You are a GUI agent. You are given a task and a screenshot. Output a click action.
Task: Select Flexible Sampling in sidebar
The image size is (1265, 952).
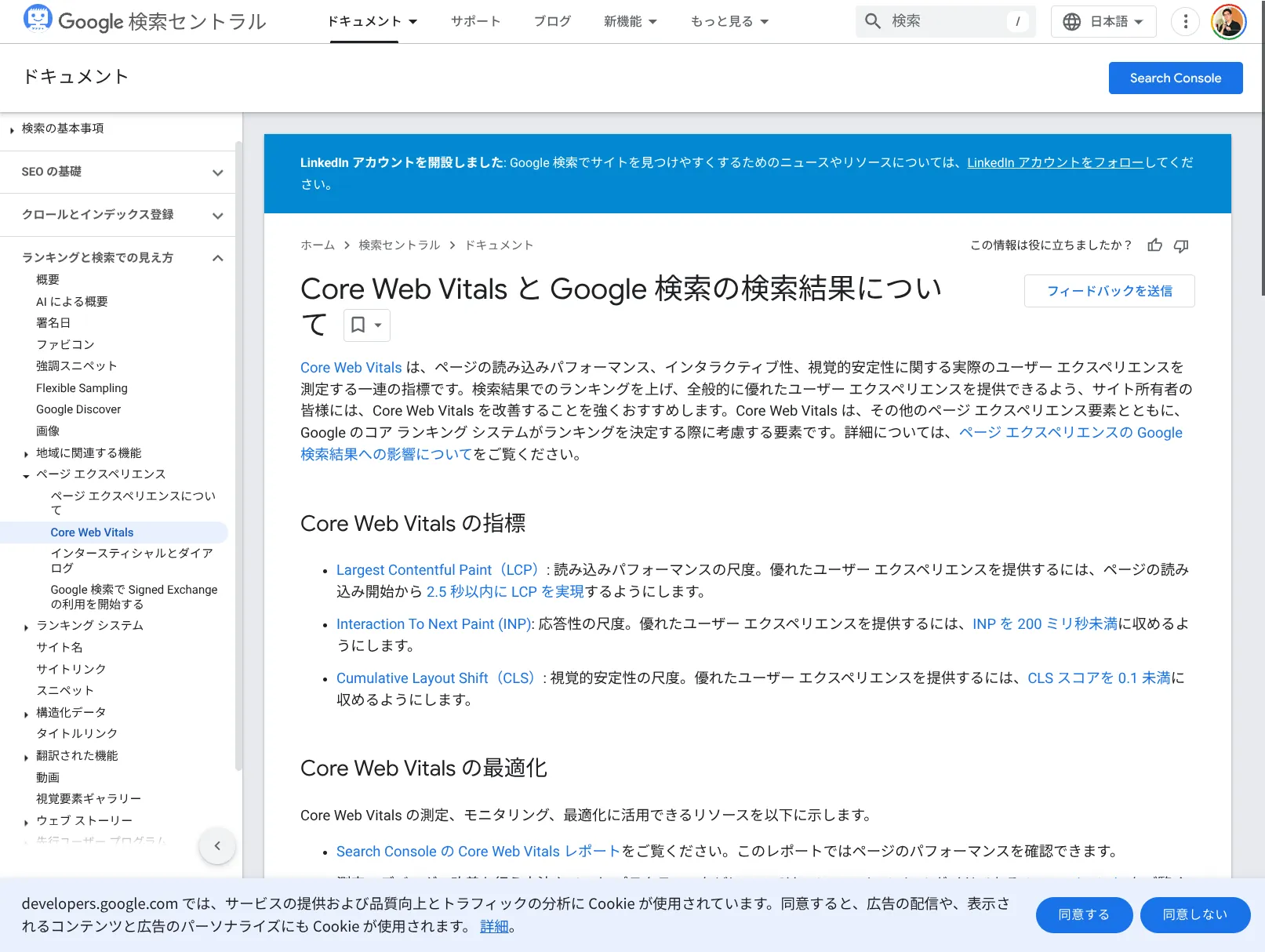pos(82,388)
